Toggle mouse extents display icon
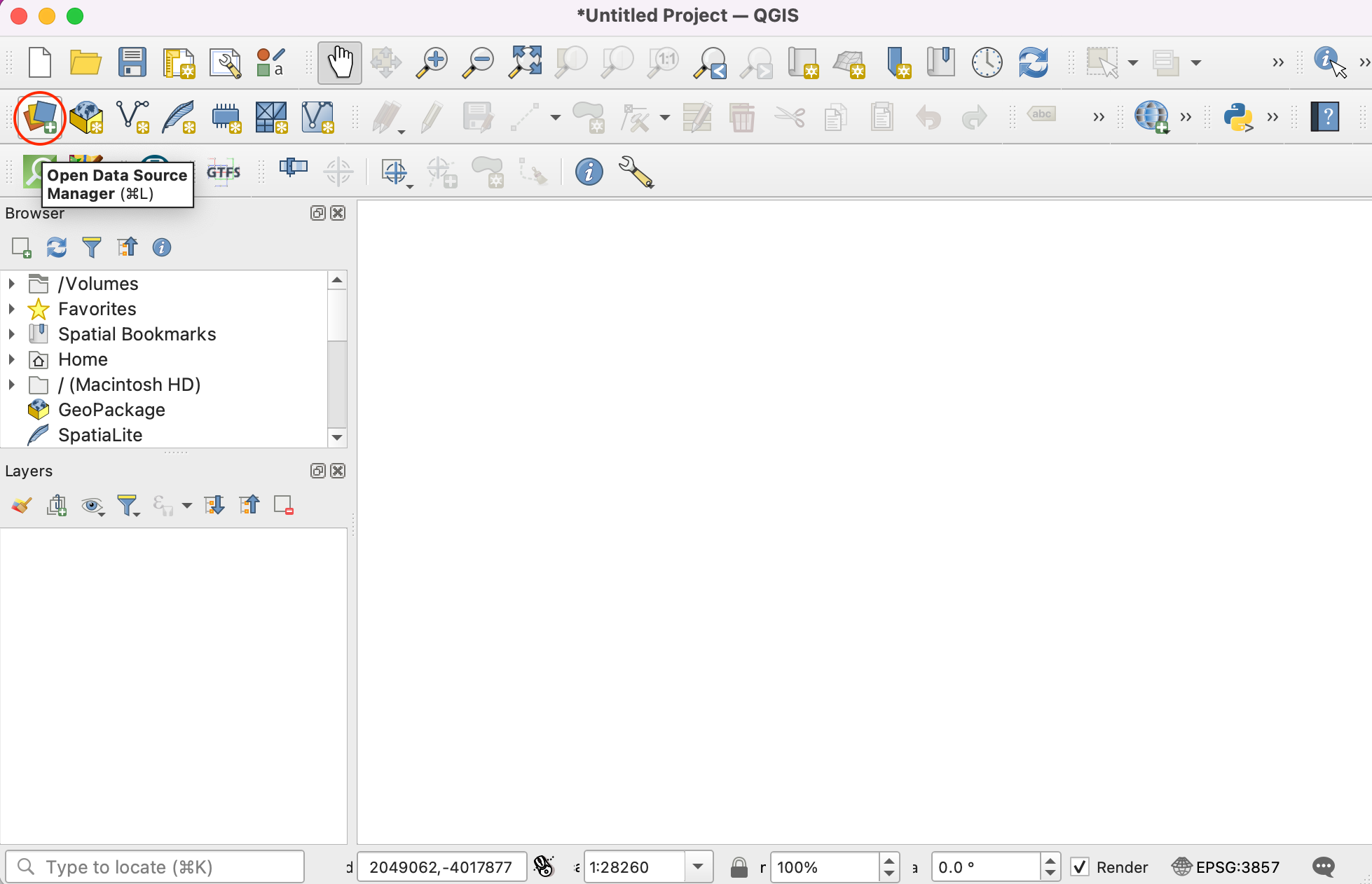This screenshot has height=884, width=1372. [543, 867]
